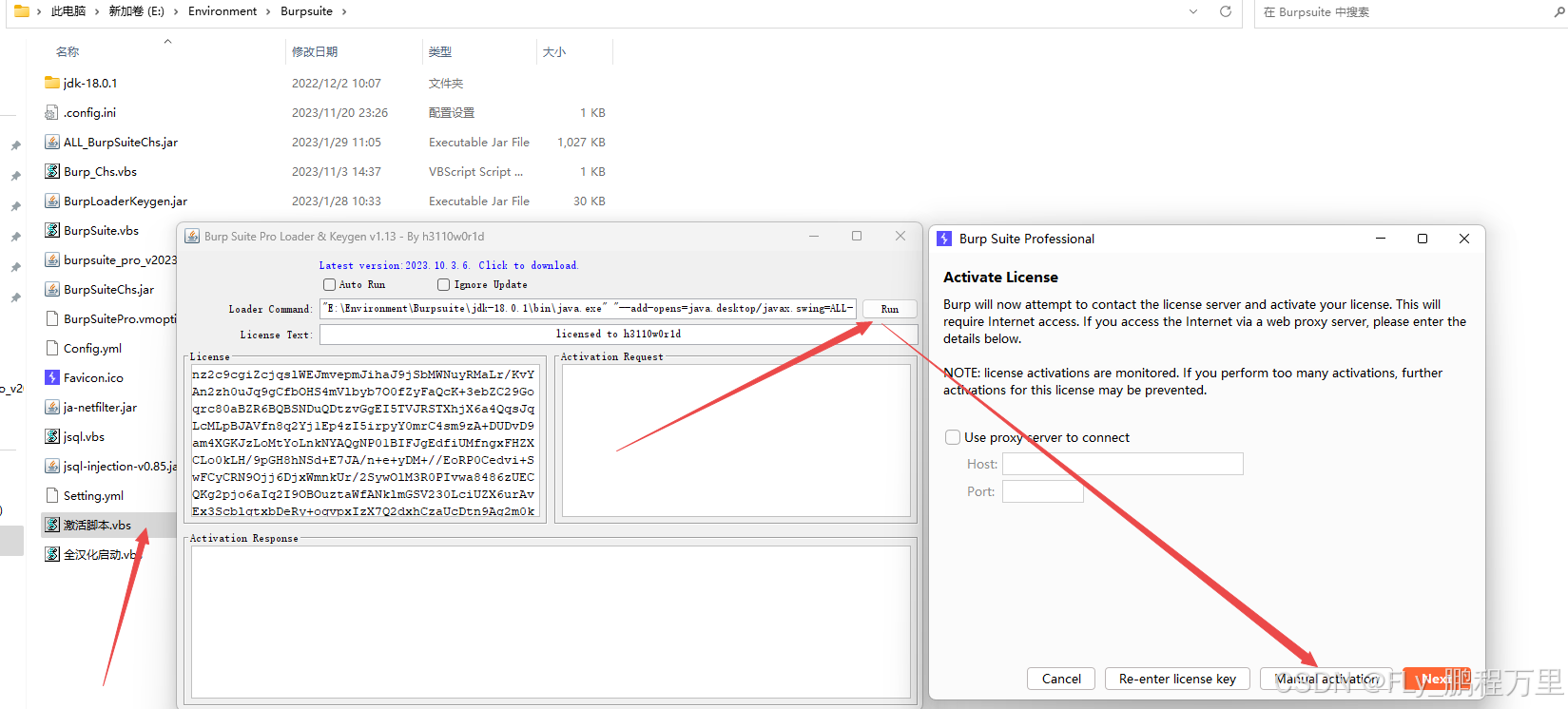Expand the chevron after 新加卷 (E:)
The height and width of the screenshot is (709, 1568).
pyautogui.click(x=176, y=11)
